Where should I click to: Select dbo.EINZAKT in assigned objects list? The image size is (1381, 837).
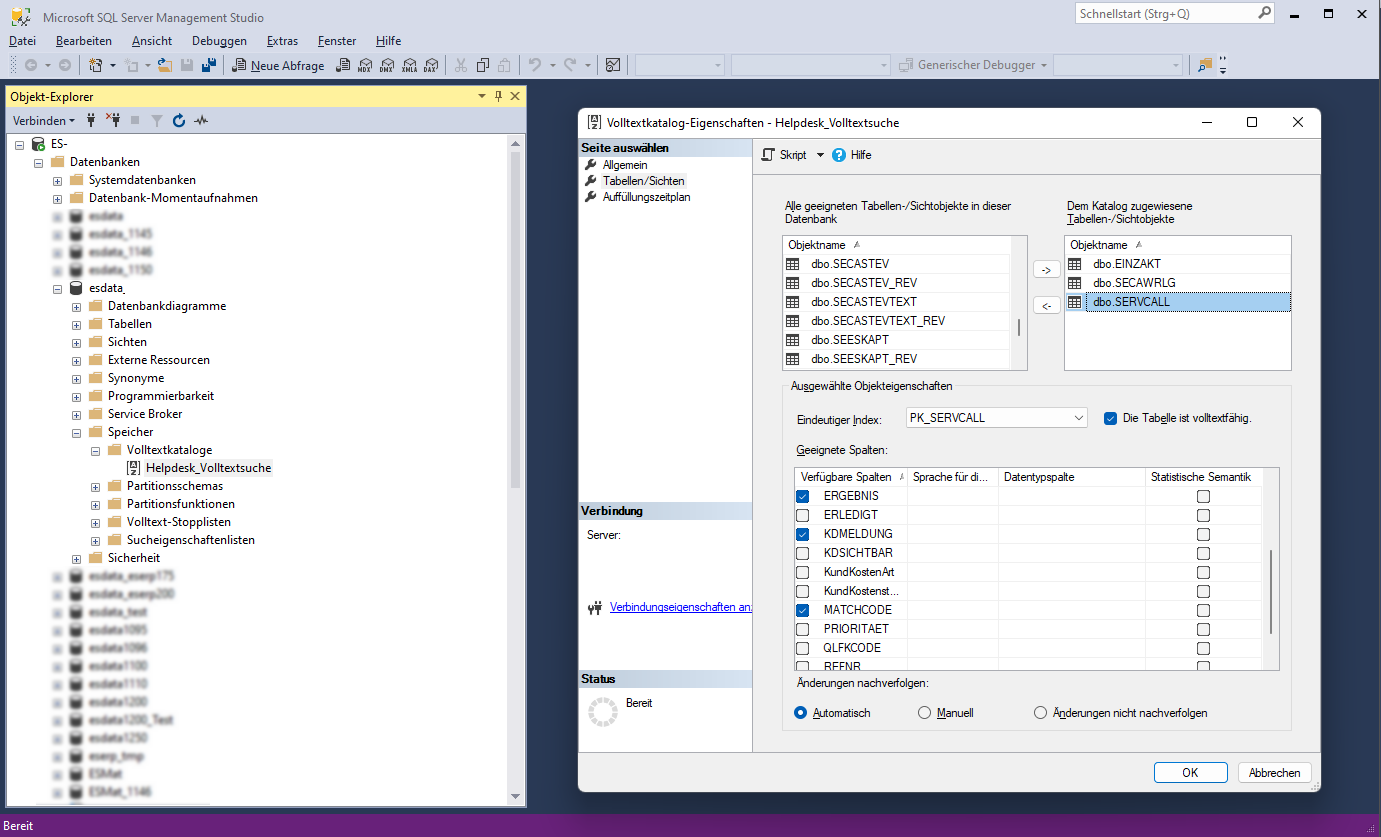pos(1127,264)
